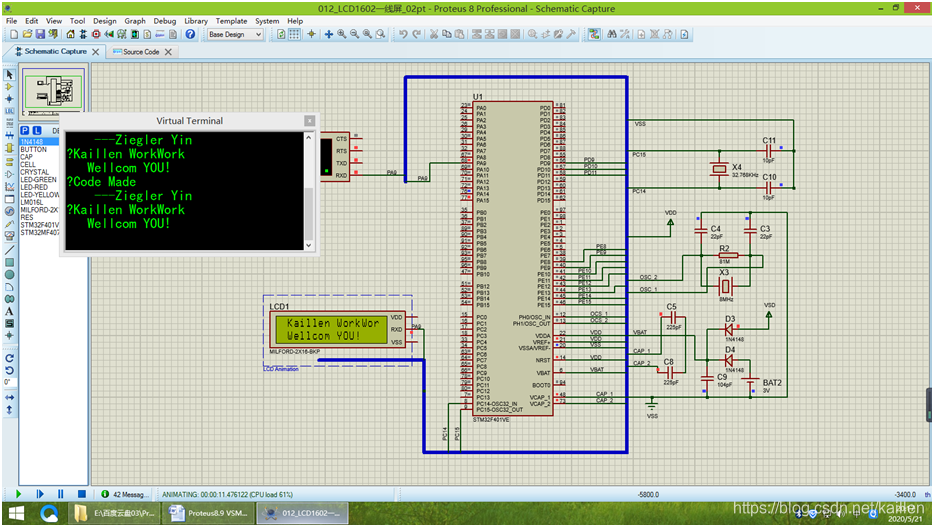Select 1N4148 in the devices list
Image resolution: width=934 pixels, height=527 pixels.
click(x=39, y=142)
